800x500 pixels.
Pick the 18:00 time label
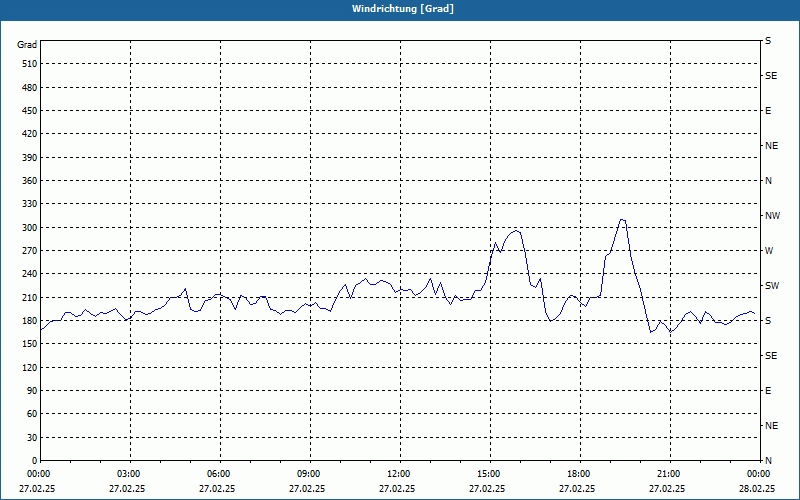[580, 473]
